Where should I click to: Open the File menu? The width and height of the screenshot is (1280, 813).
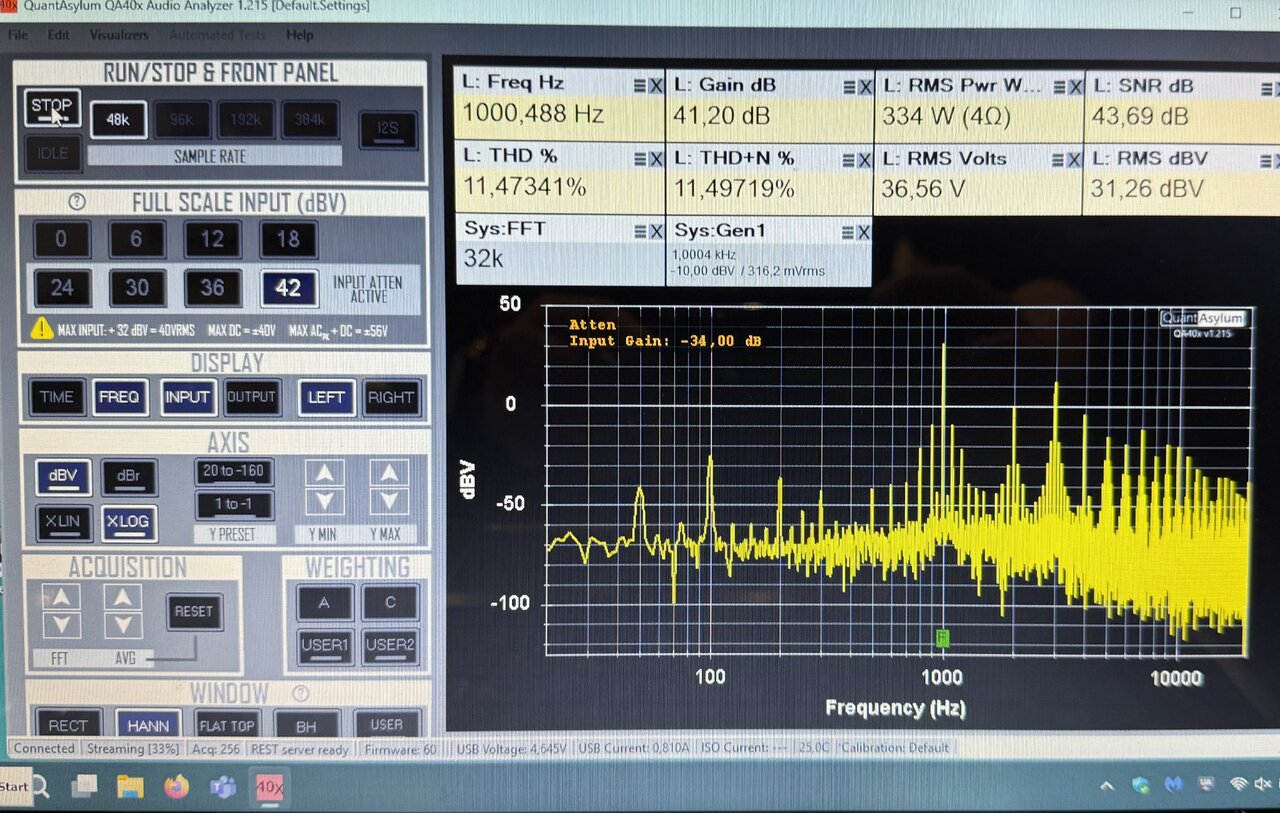18,34
